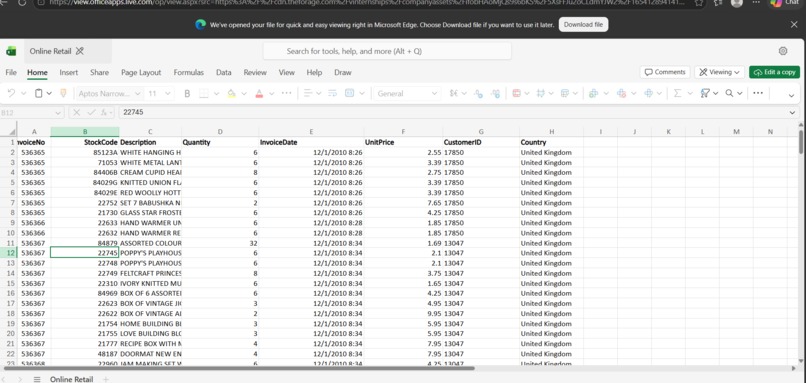
Task: Switch to the Page Layout tab
Action: click(x=141, y=72)
